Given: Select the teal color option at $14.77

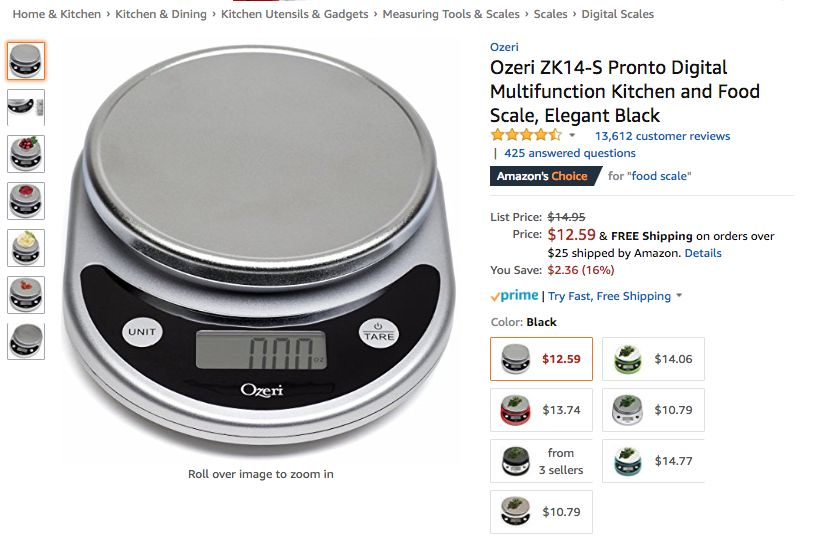Looking at the screenshot, I should pyautogui.click(x=653, y=461).
